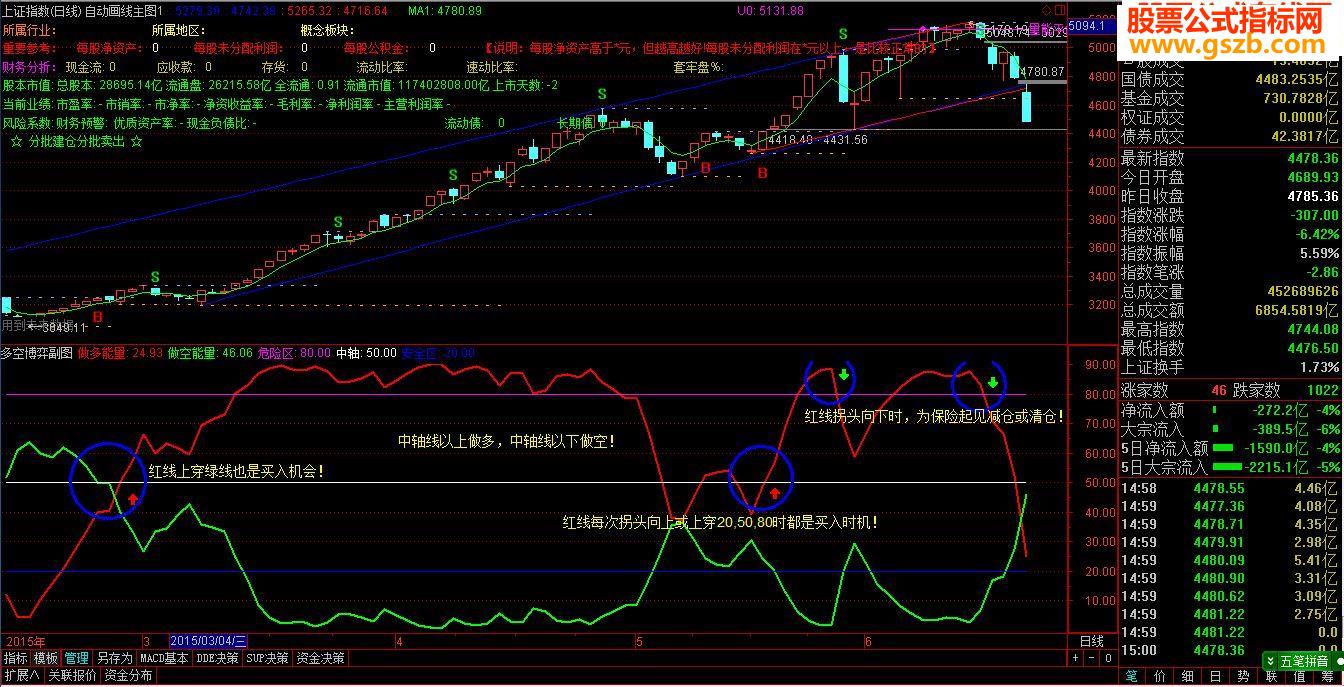Click the 危险区: 80.00 legend value
The height and width of the screenshot is (687, 1344).
294,353
